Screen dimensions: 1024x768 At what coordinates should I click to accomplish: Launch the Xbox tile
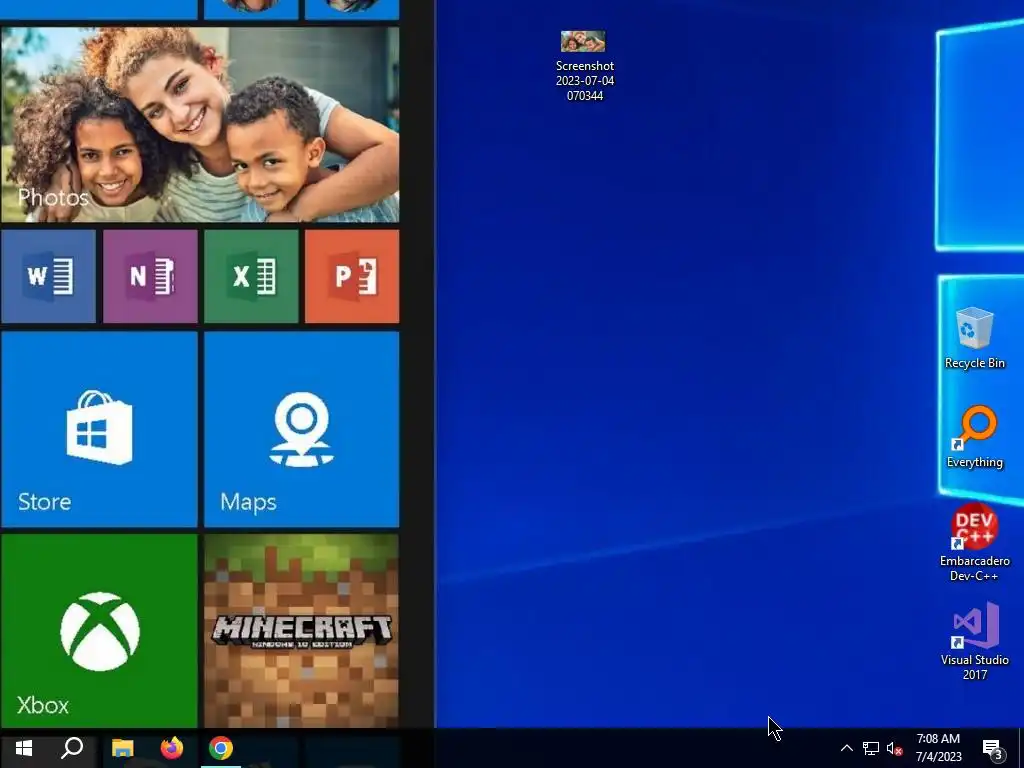click(99, 631)
